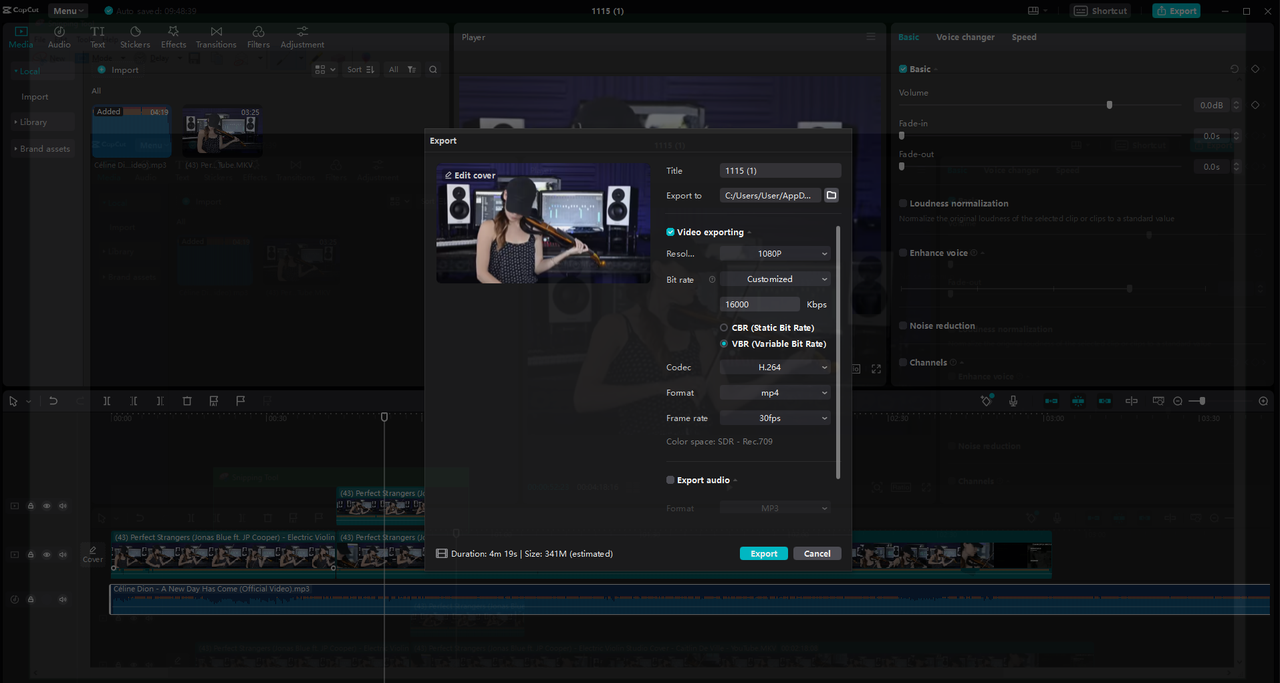Open the Codec H.264 dropdown
Viewport: 1280px width, 683px height.
[775, 367]
